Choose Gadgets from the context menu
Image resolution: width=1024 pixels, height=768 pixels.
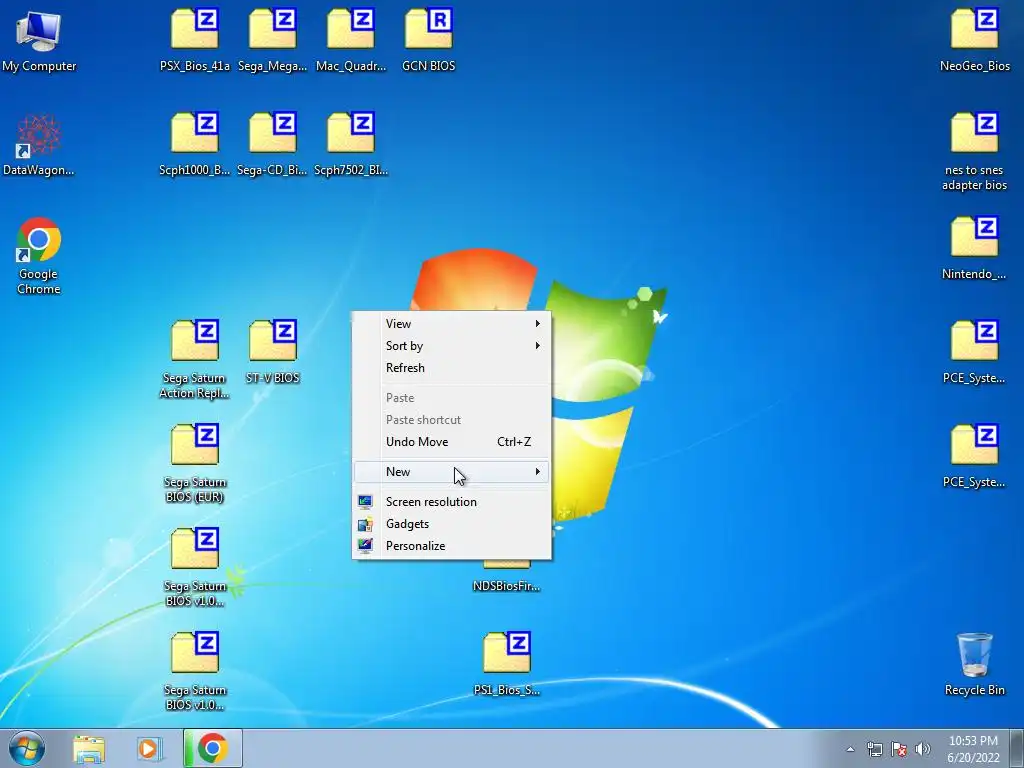pos(451,524)
